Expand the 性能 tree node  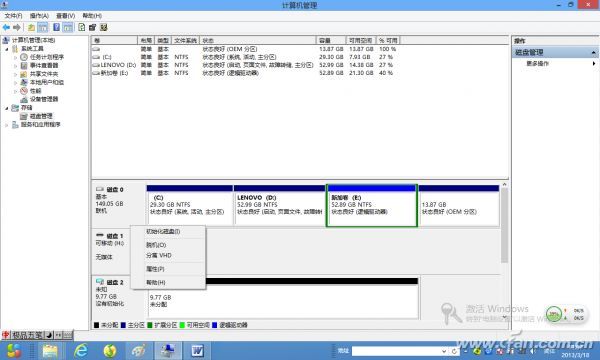click(16, 91)
